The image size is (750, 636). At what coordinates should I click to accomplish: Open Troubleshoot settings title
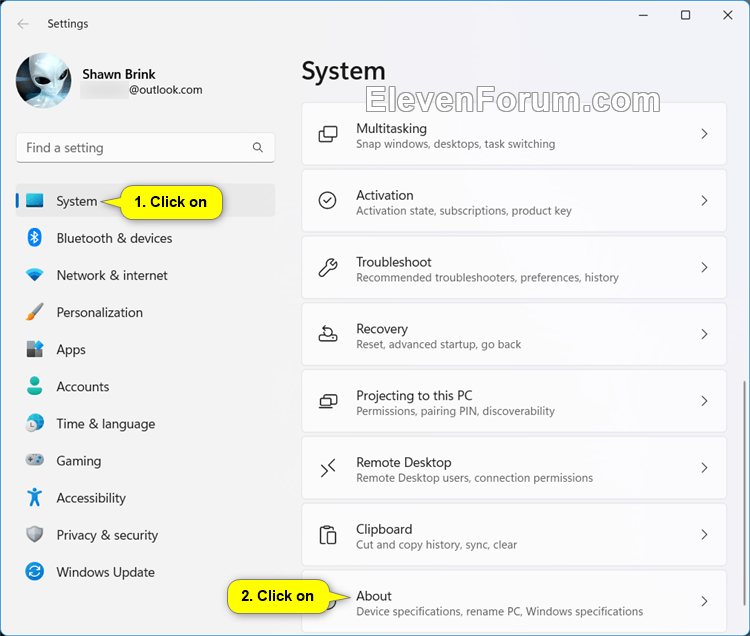394,262
